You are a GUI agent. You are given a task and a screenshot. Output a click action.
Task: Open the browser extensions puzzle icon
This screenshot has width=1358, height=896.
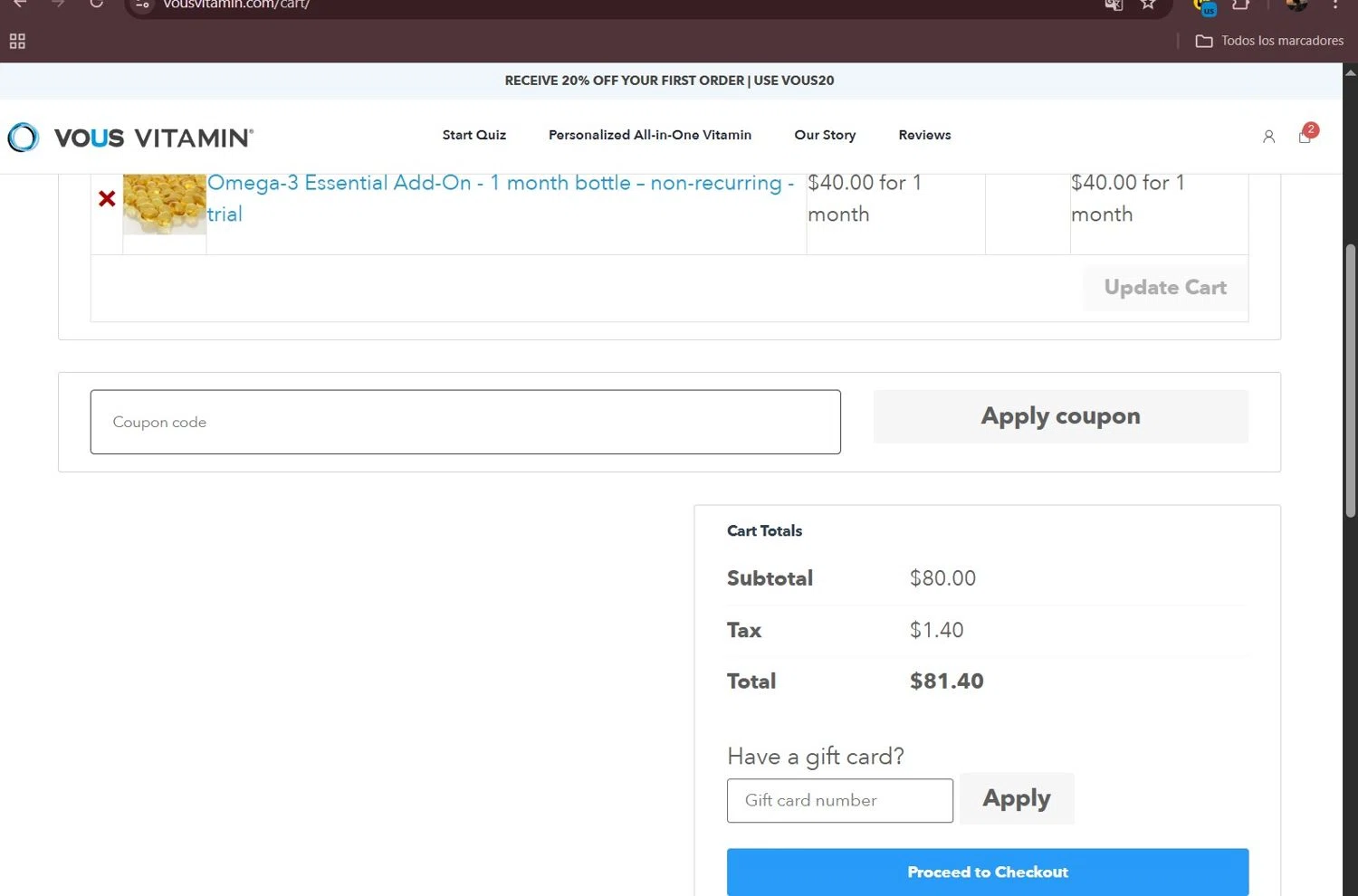[1241, 5]
